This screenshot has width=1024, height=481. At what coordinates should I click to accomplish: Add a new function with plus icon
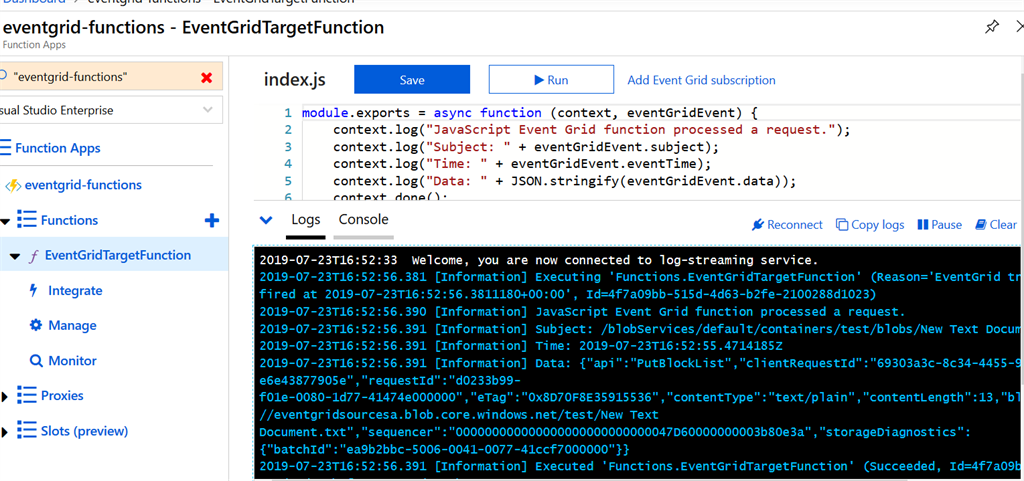(211, 220)
